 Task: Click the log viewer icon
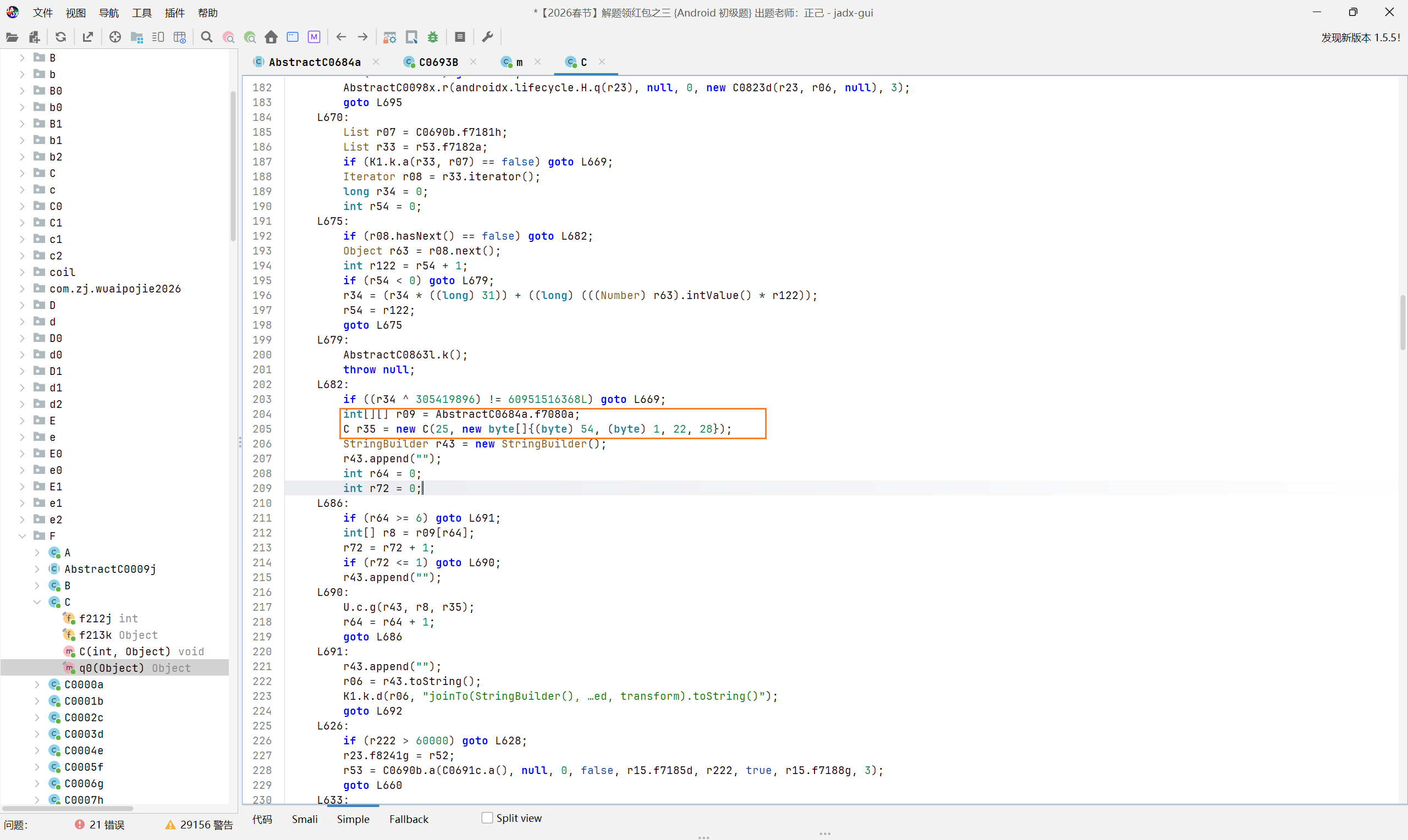coord(460,37)
